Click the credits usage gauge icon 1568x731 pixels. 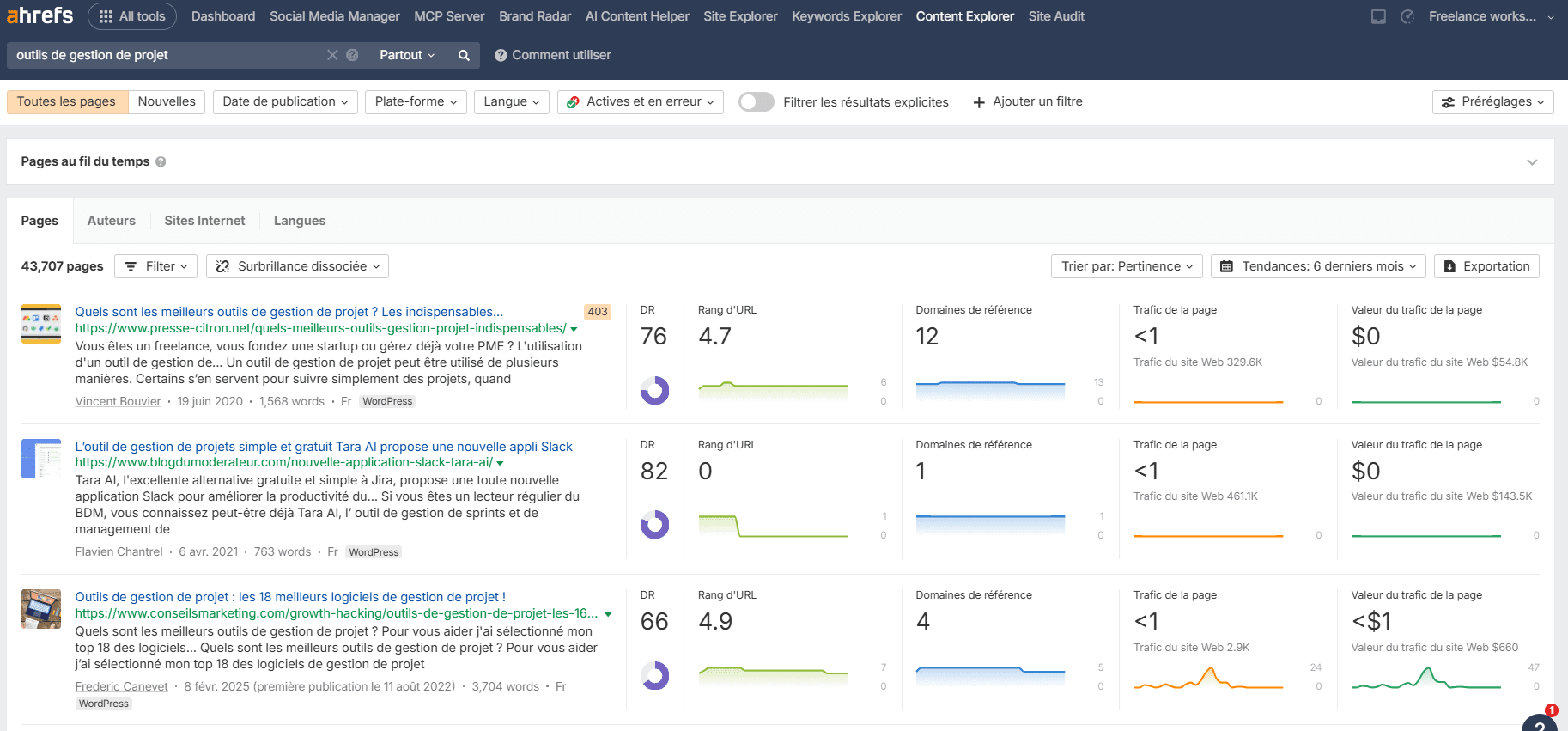click(x=1407, y=16)
